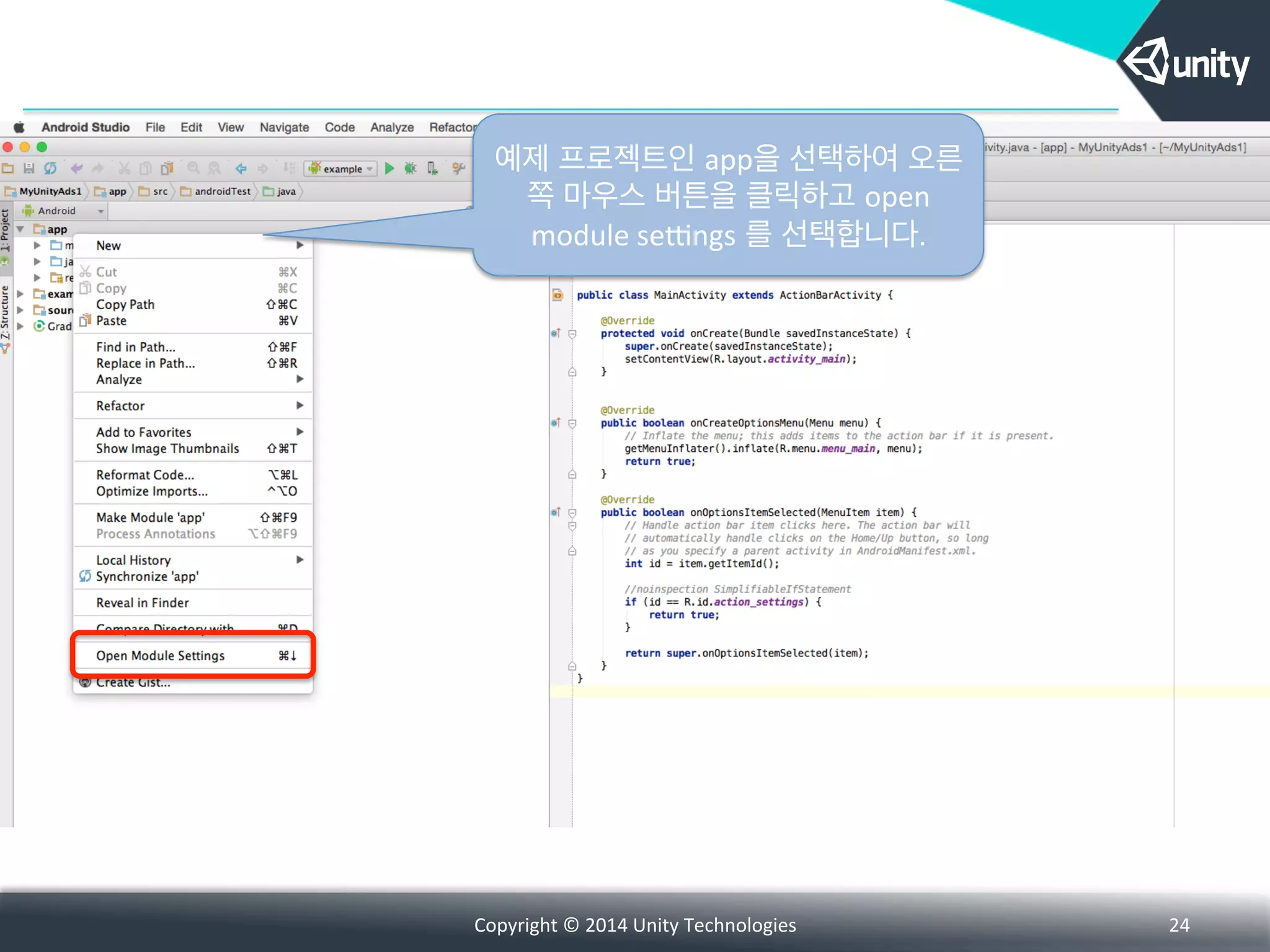Image resolution: width=1270 pixels, height=952 pixels.
Task: Open the Analyze submenu in context menu
Action: pyautogui.click(x=193, y=379)
